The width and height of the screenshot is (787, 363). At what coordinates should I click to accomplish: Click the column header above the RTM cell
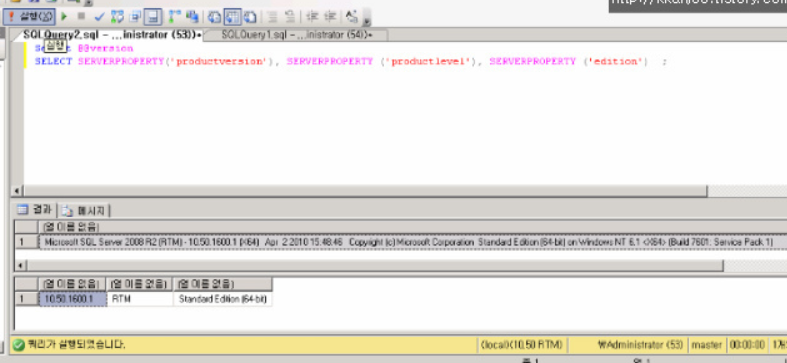coord(140,284)
